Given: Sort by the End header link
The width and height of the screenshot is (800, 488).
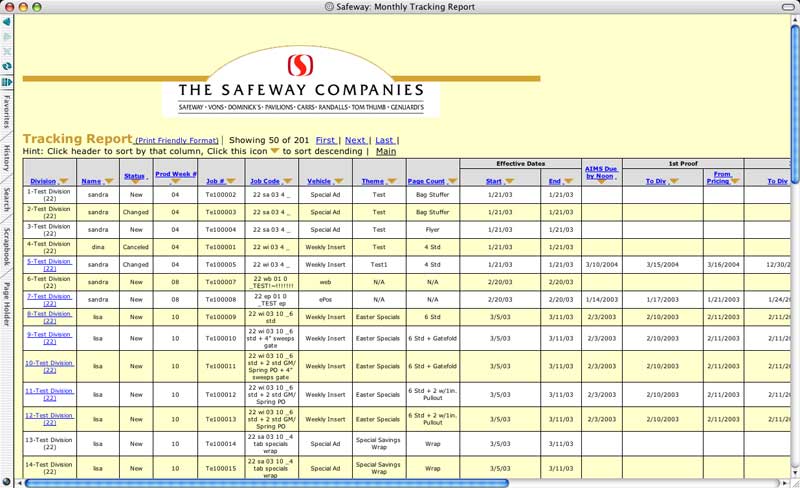Looking at the screenshot, I should (x=555, y=181).
